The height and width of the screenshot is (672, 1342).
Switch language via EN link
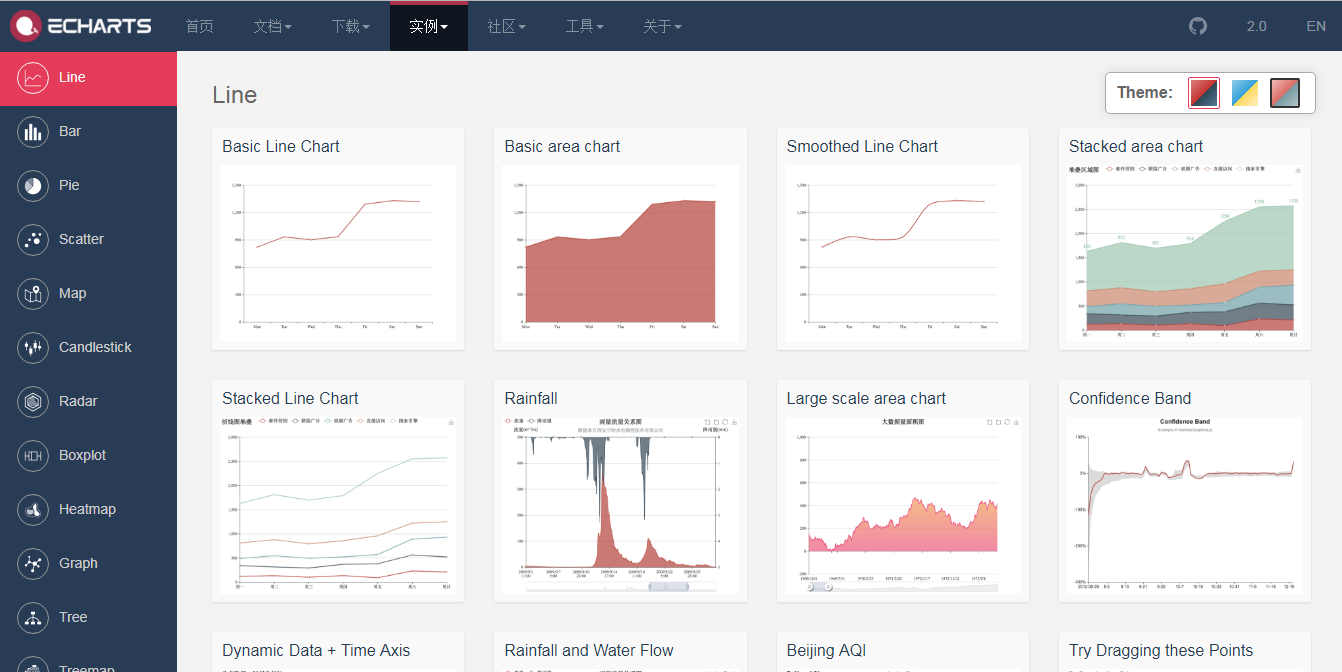[x=1316, y=26]
